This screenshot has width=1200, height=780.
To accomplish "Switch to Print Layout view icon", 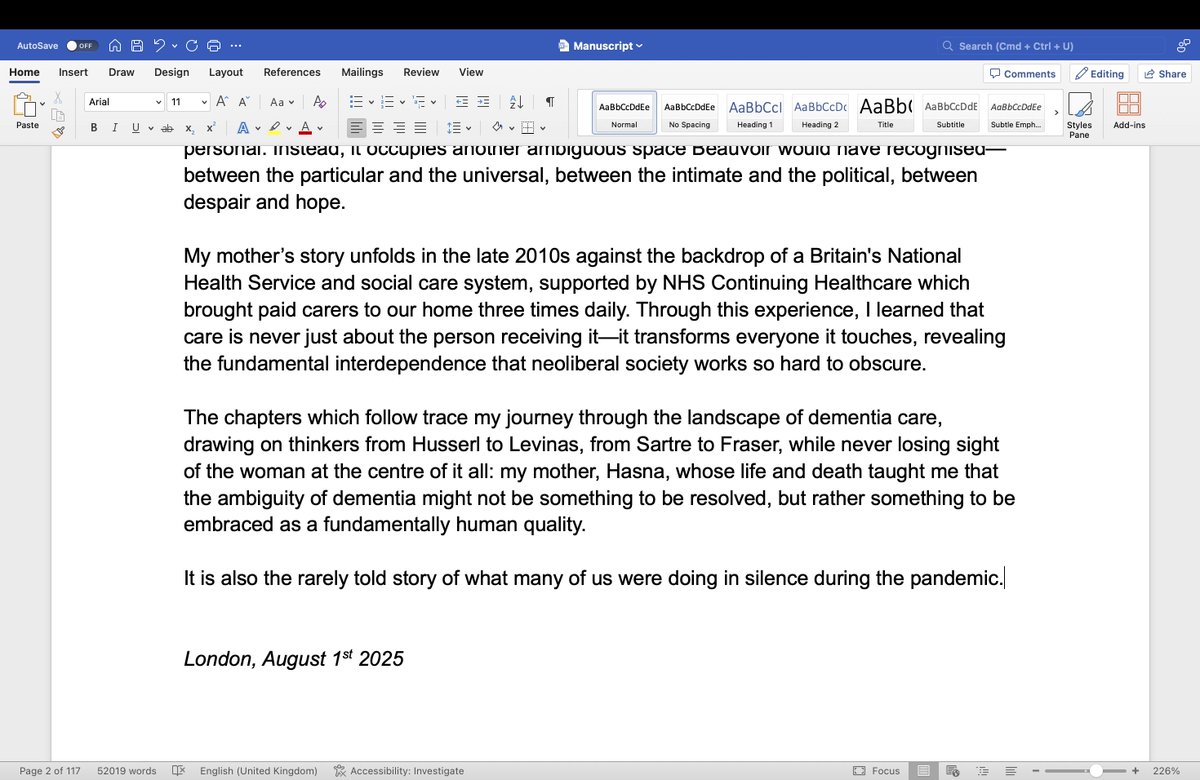I will pos(921,770).
